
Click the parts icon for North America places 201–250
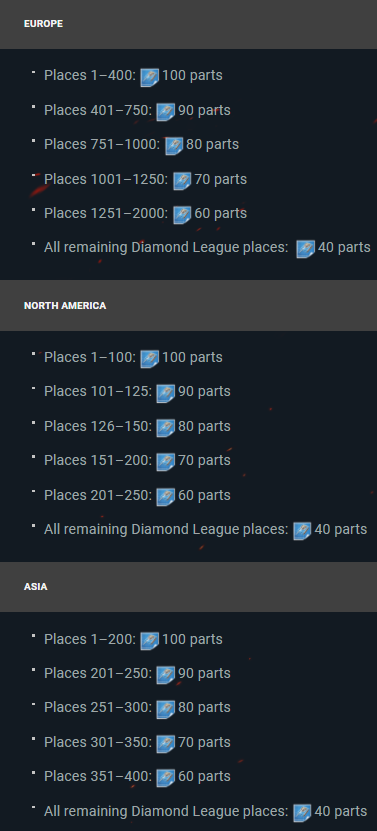click(x=165, y=497)
